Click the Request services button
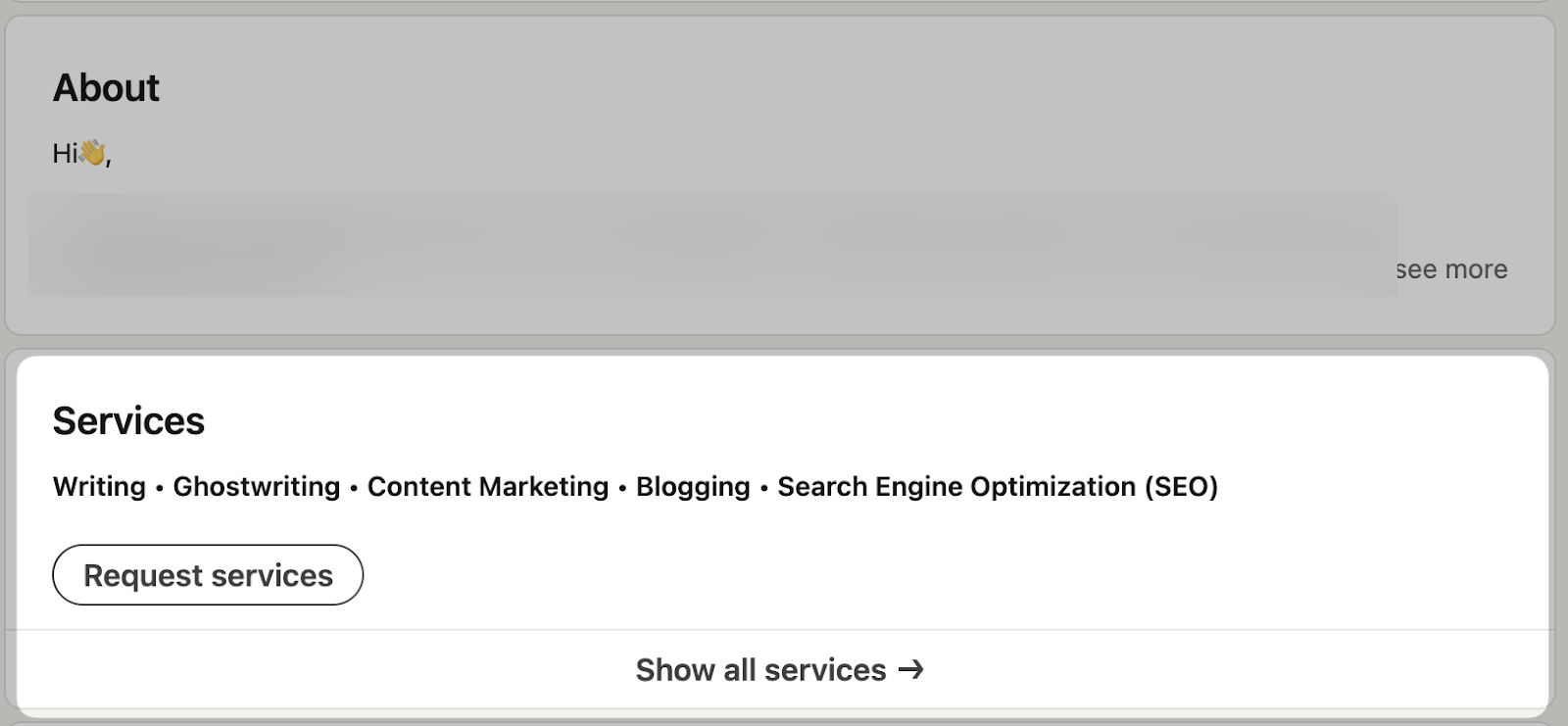This screenshot has width=1568, height=726. (x=208, y=575)
